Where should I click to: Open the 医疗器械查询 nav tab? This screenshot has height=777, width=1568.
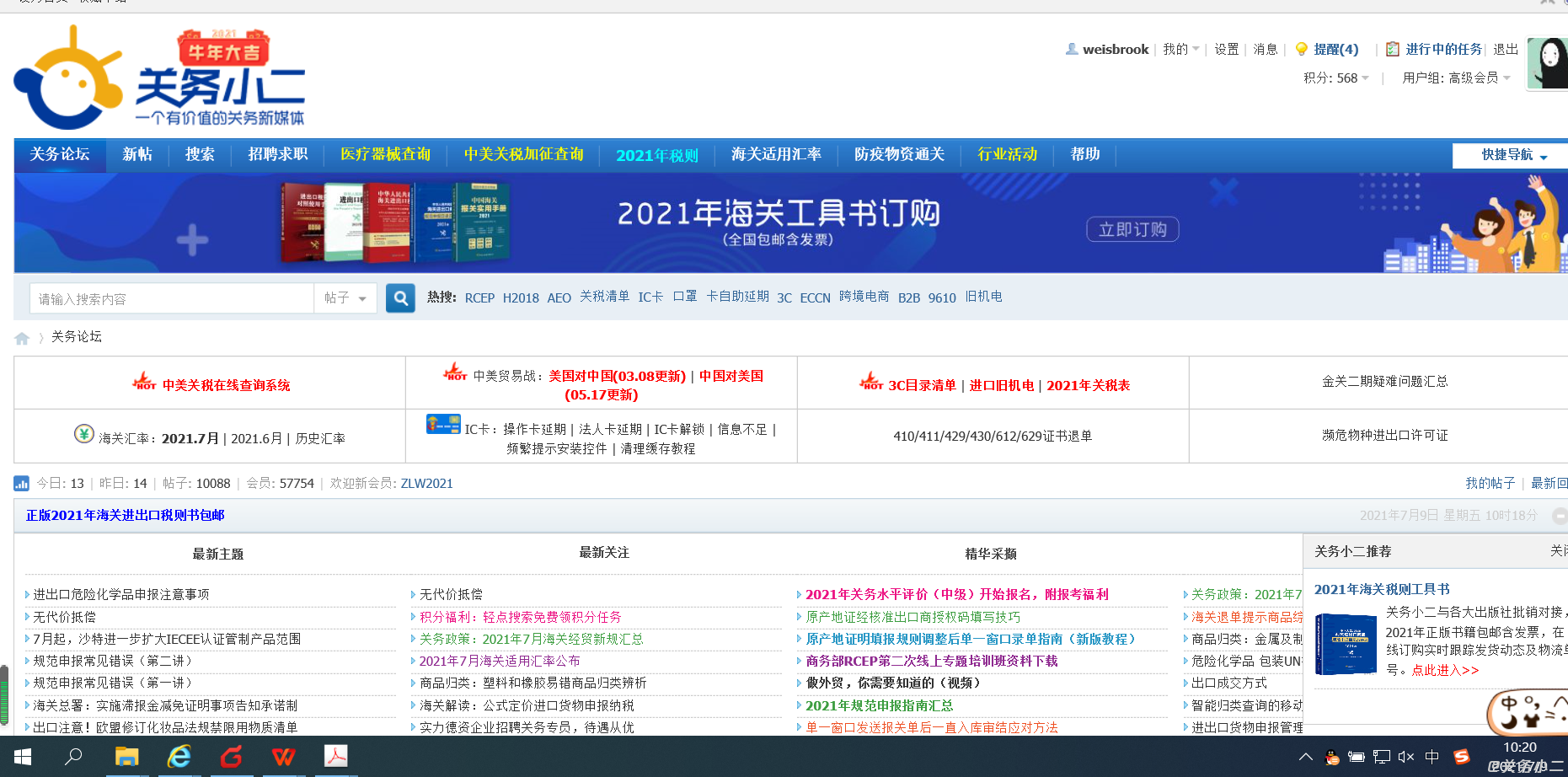(x=385, y=155)
